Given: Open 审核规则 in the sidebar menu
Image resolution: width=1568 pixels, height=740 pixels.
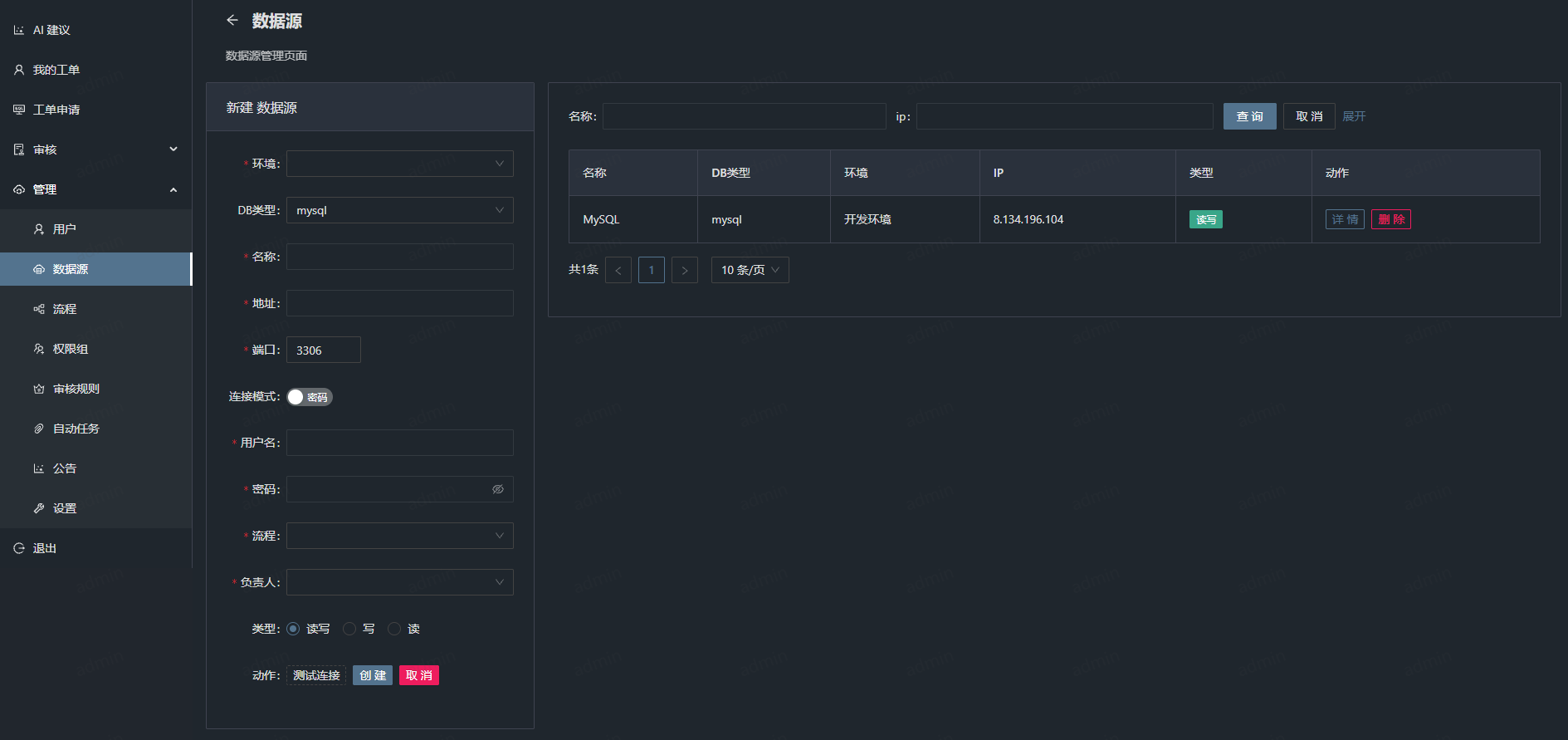Looking at the screenshot, I should 76,389.
